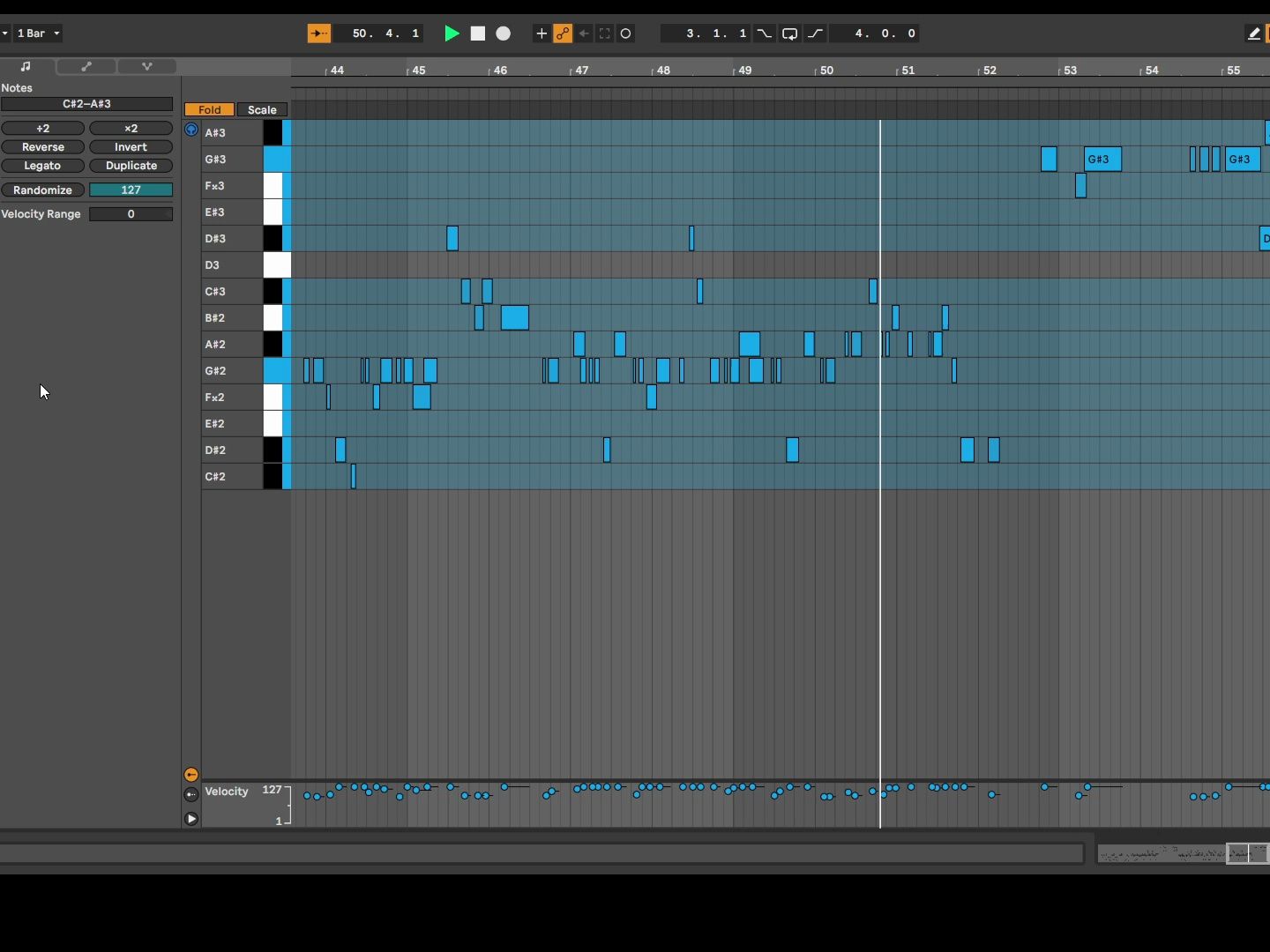
Task: Click bar 50 in the time ruler
Action: (x=826, y=71)
